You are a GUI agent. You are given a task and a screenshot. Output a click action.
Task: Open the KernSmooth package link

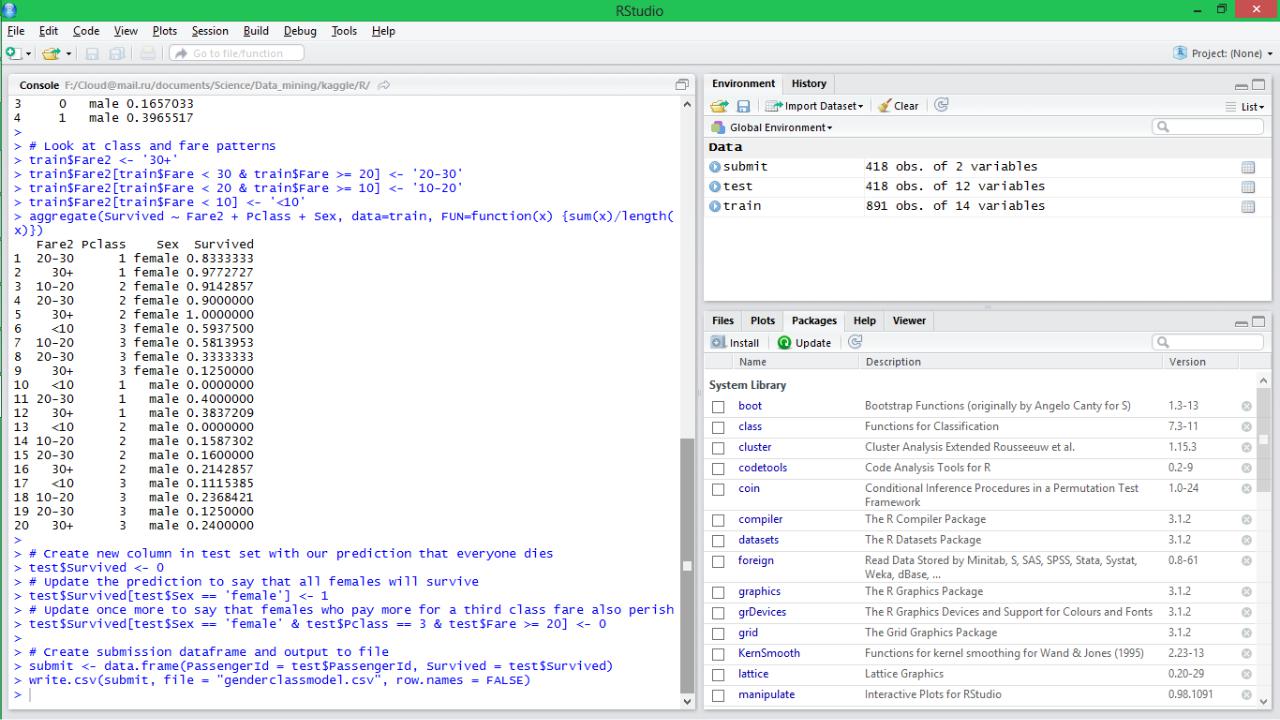click(x=769, y=653)
